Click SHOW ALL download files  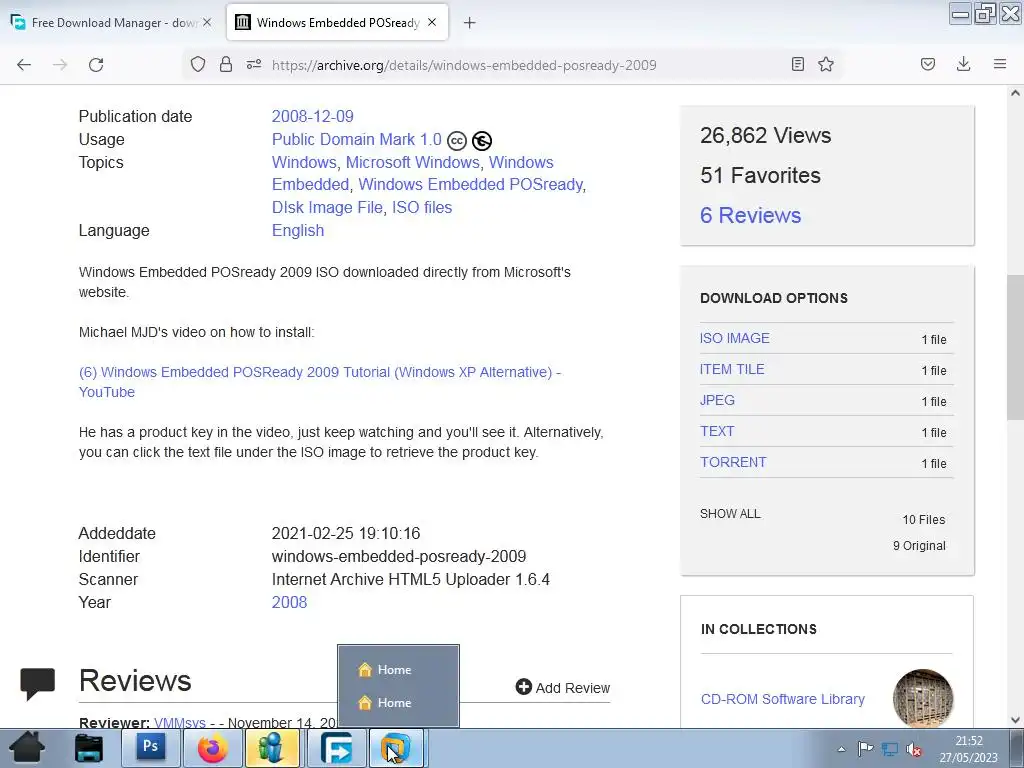tap(730, 514)
